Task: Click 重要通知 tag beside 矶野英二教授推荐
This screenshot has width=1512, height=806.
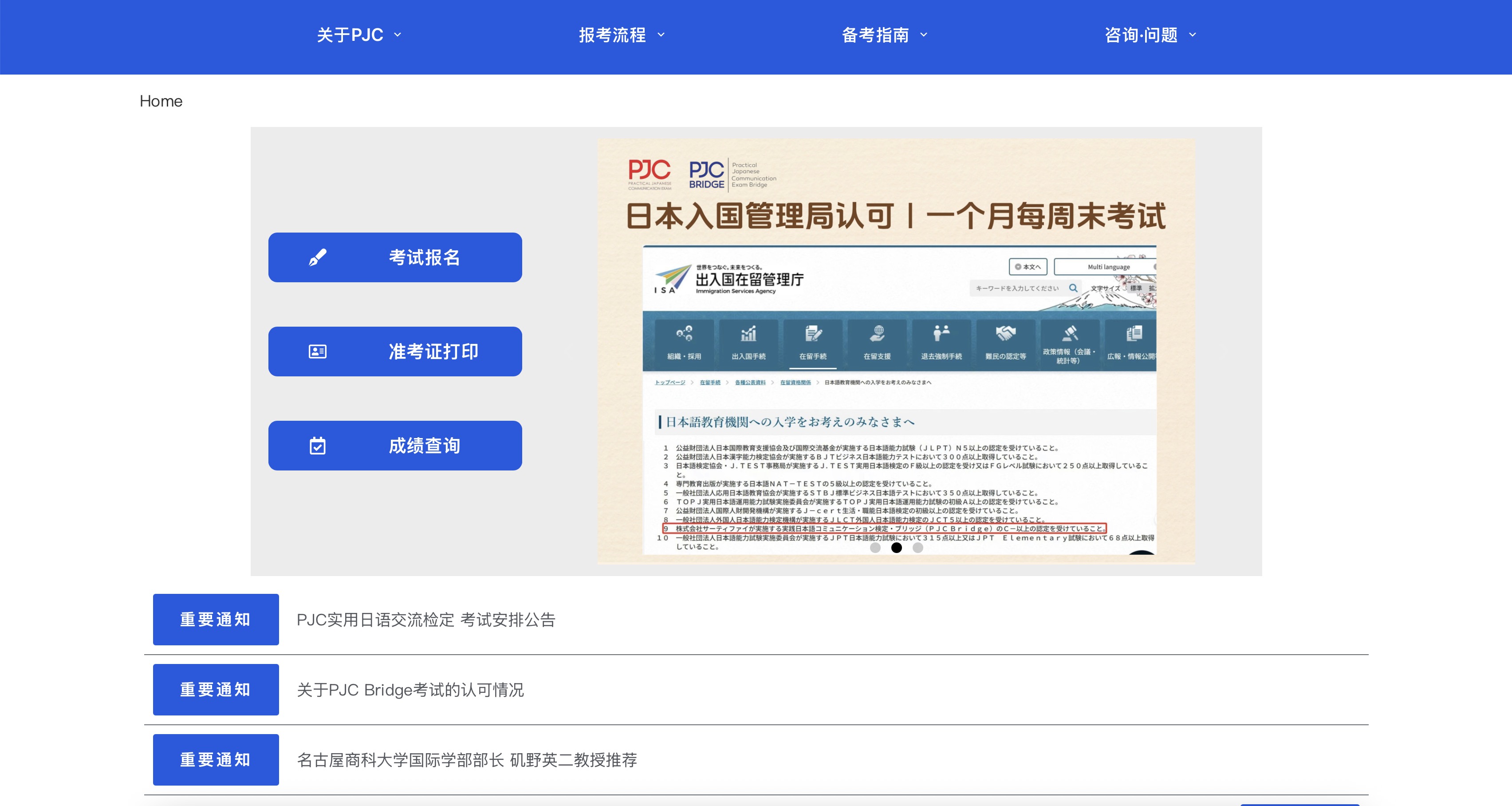Action: (216, 760)
